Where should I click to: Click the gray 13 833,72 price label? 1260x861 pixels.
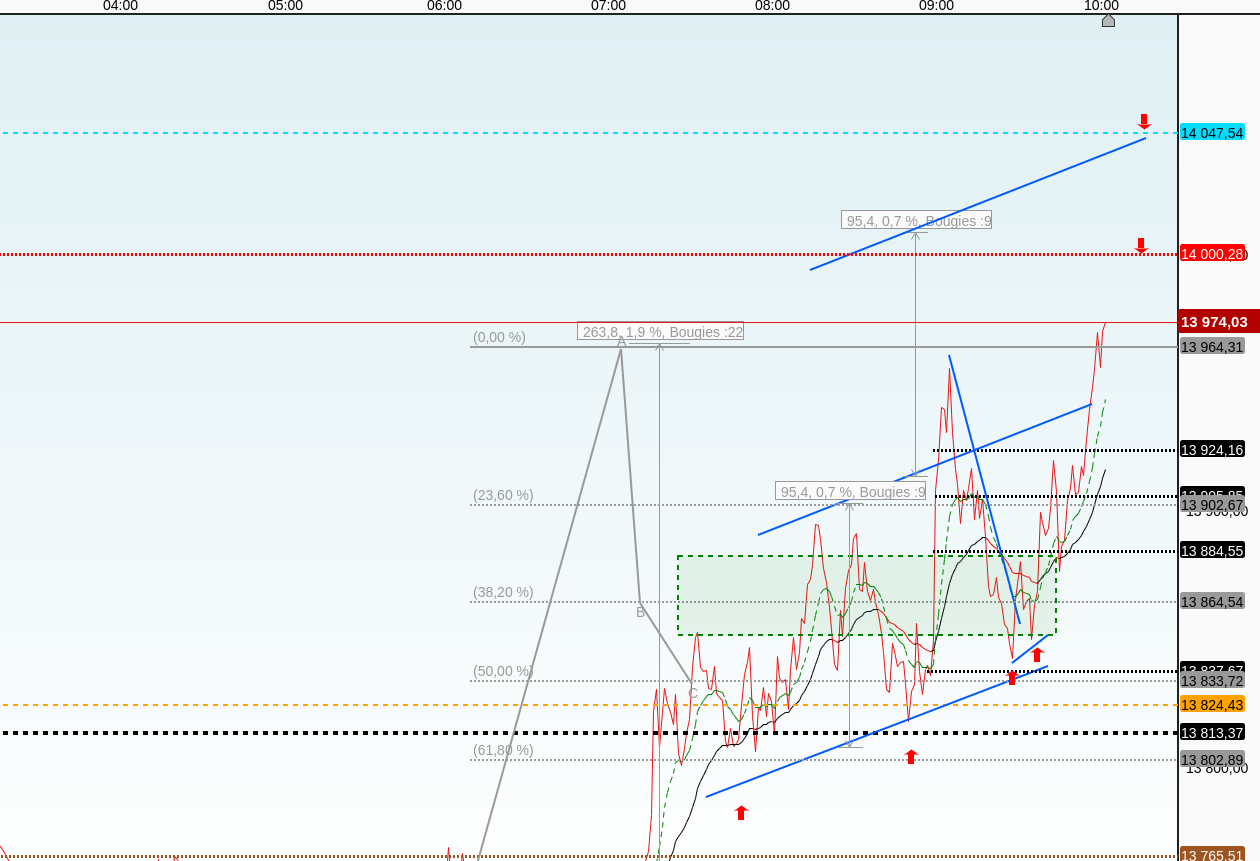[1212, 681]
